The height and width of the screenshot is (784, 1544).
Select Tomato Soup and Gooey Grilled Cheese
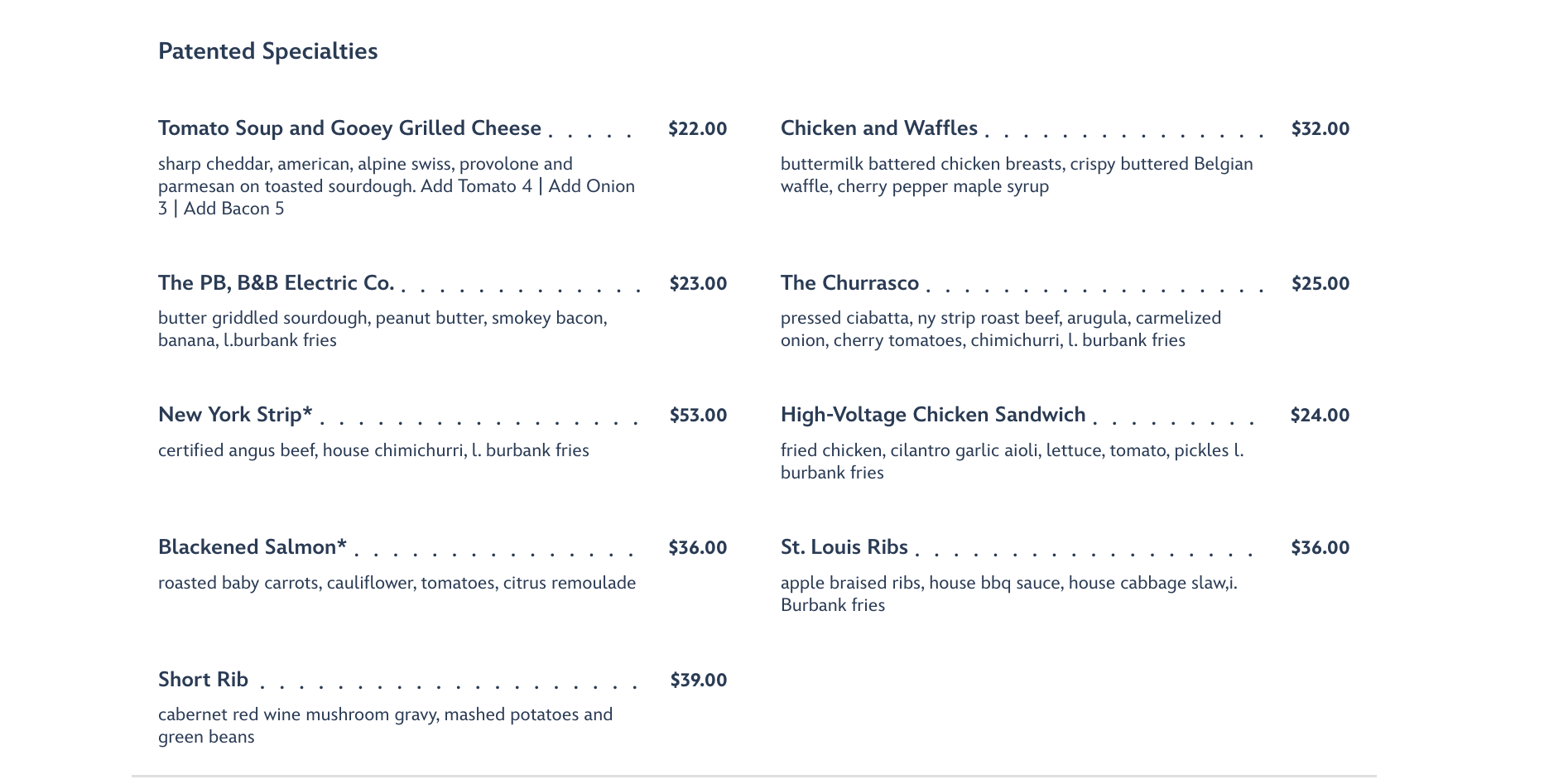(x=349, y=128)
